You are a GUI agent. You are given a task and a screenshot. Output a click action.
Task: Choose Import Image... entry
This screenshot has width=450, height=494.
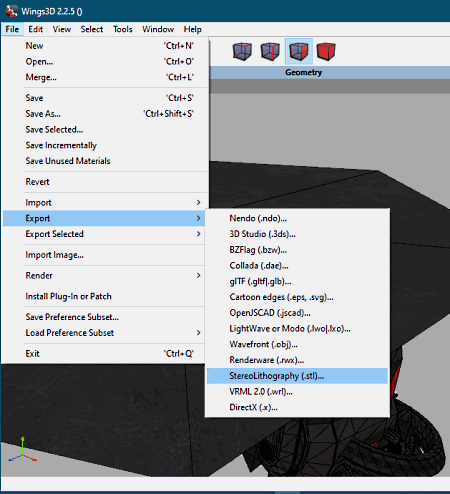point(104,255)
